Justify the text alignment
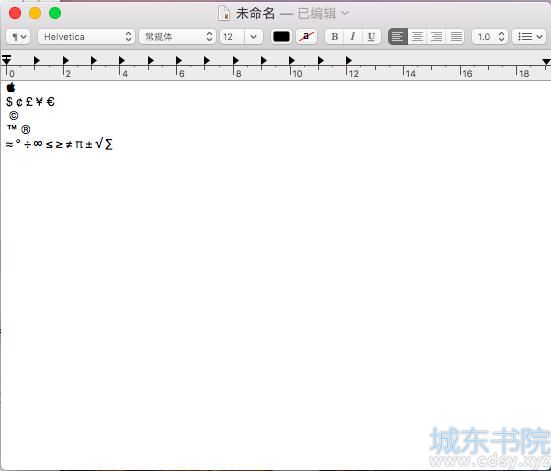Viewport: 551px width, 471px height. 456,37
